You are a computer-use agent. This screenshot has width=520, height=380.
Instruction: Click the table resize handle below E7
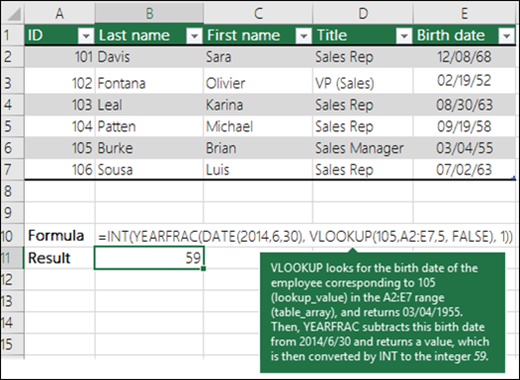(x=514, y=178)
